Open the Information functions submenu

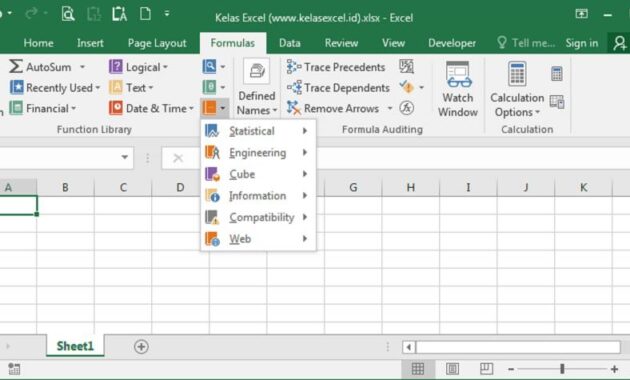click(x=258, y=196)
